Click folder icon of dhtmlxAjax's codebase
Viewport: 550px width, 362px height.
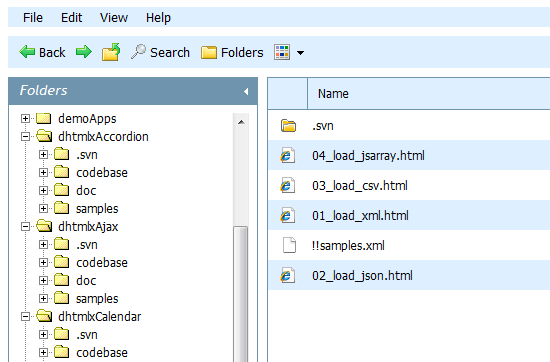coord(62,262)
